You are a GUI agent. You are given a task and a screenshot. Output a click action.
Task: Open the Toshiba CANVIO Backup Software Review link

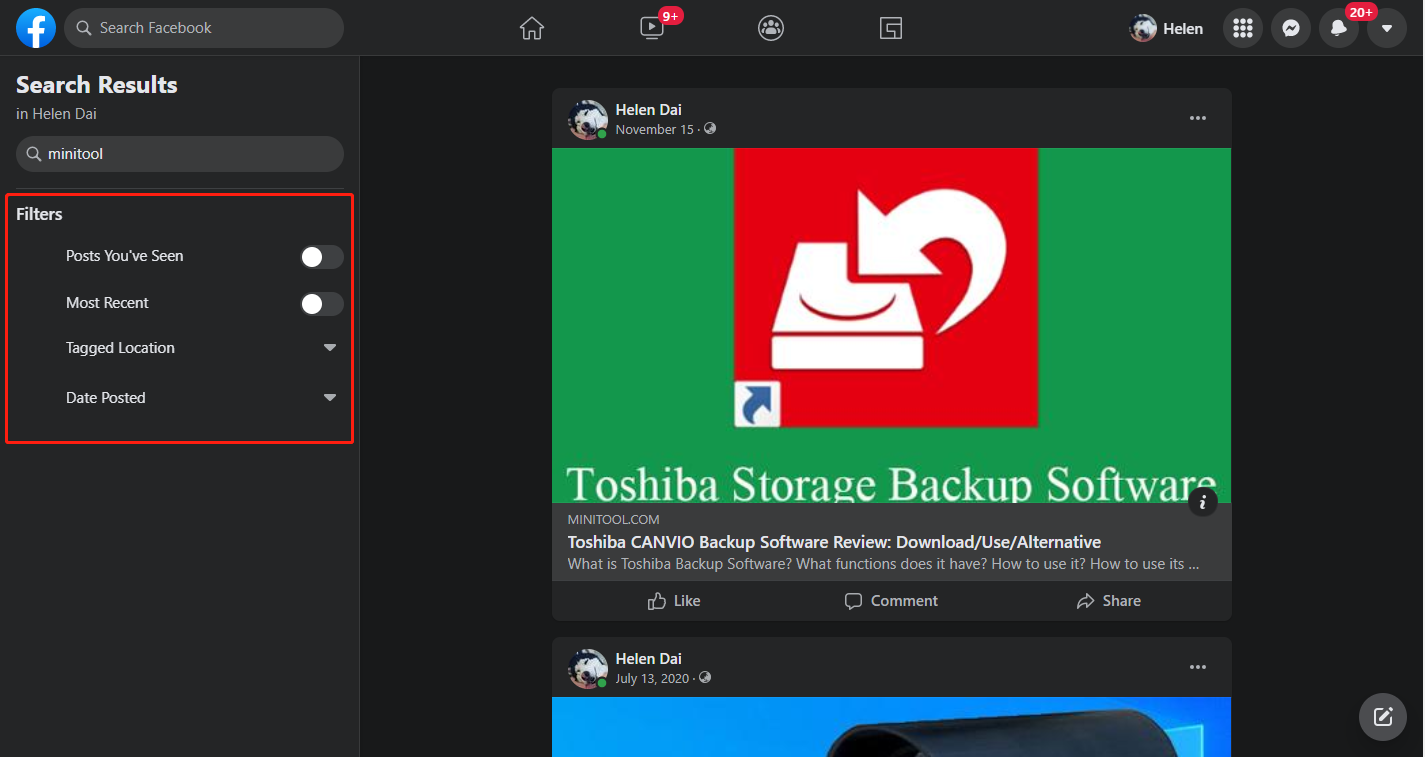(x=834, y=542)
